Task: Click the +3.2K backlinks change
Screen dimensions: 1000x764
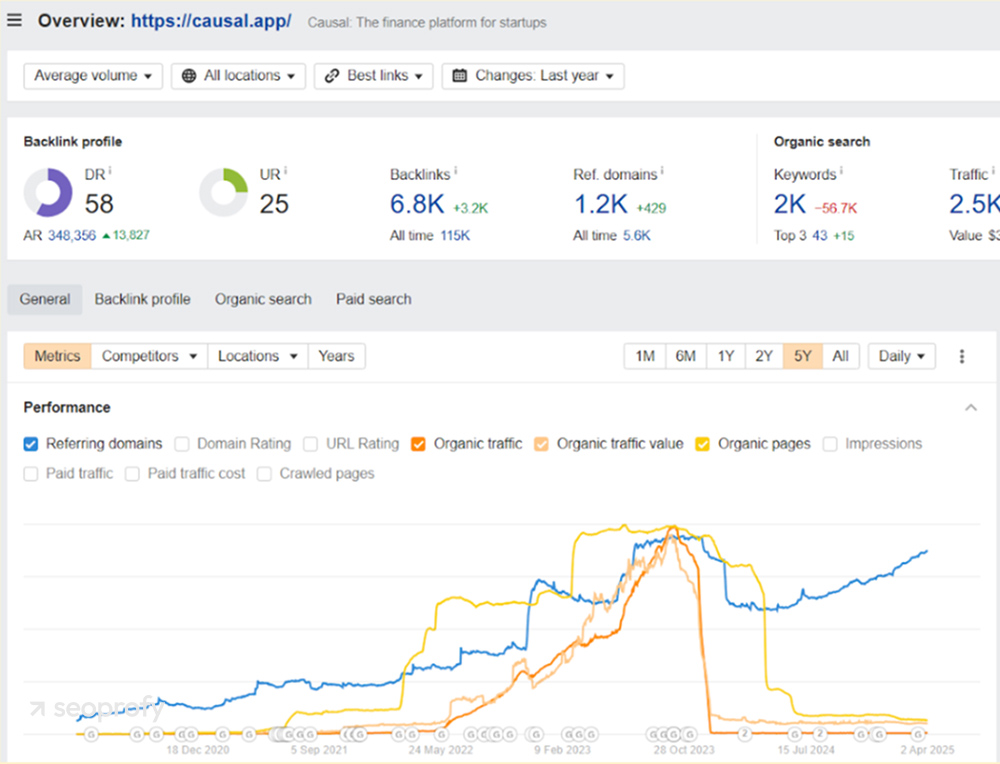Action: pos(471,208)
